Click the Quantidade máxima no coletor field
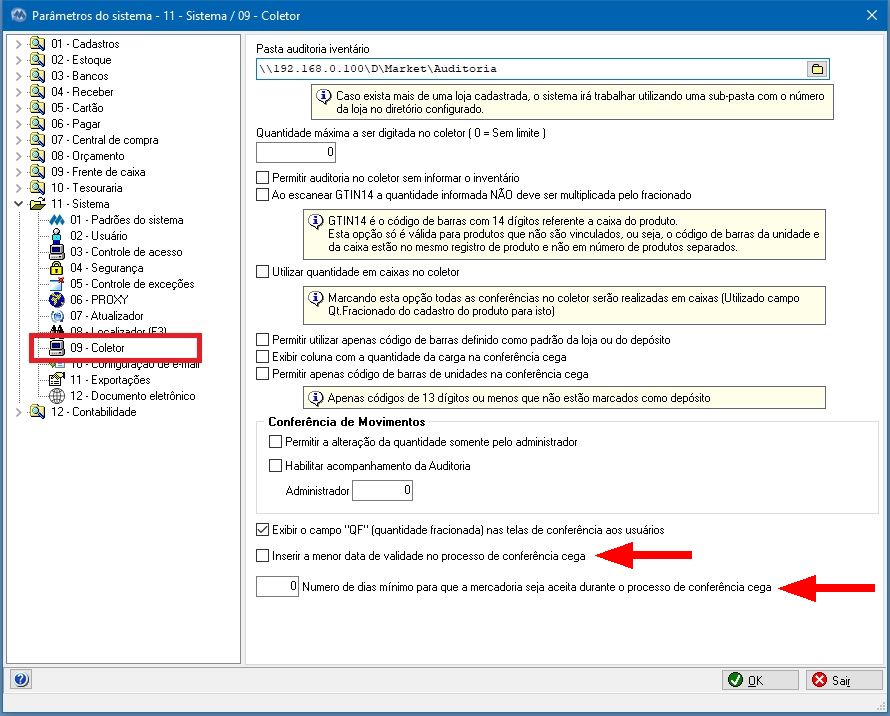This screenshot has height=716, width=890. [x=296, y=152]
